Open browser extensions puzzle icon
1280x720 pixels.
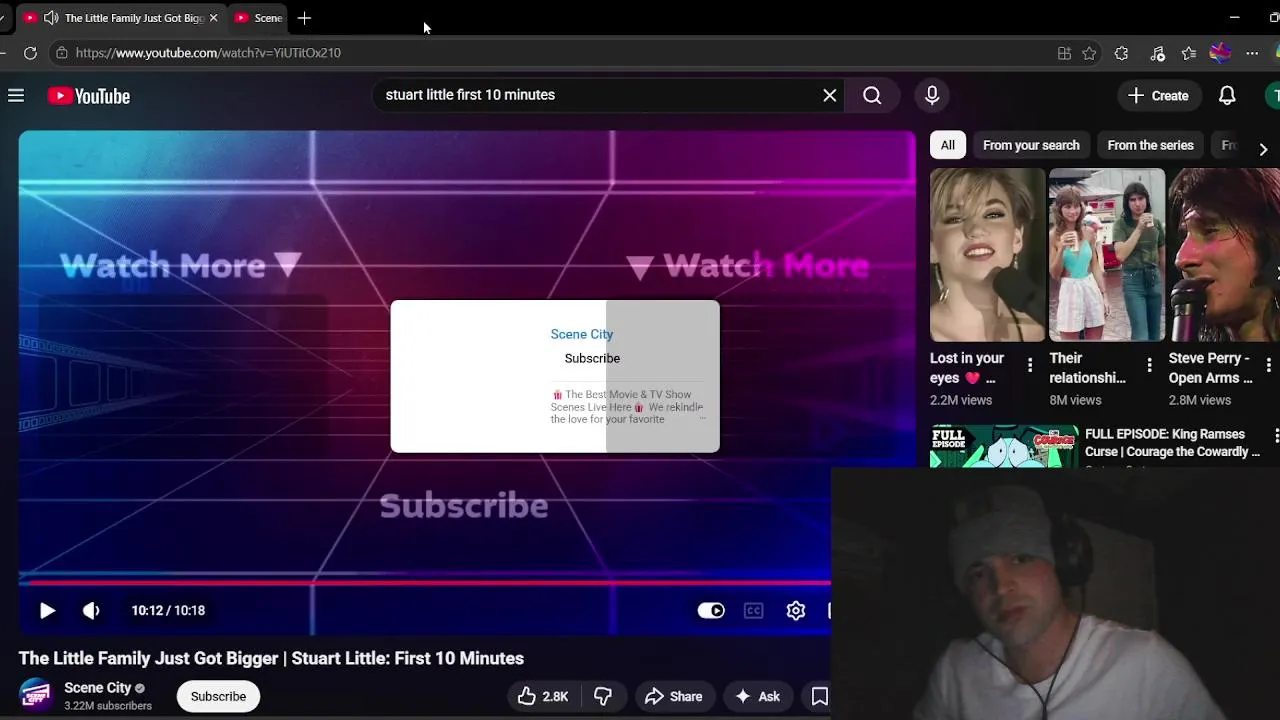pyautogui.click(x=1121, y=53)
